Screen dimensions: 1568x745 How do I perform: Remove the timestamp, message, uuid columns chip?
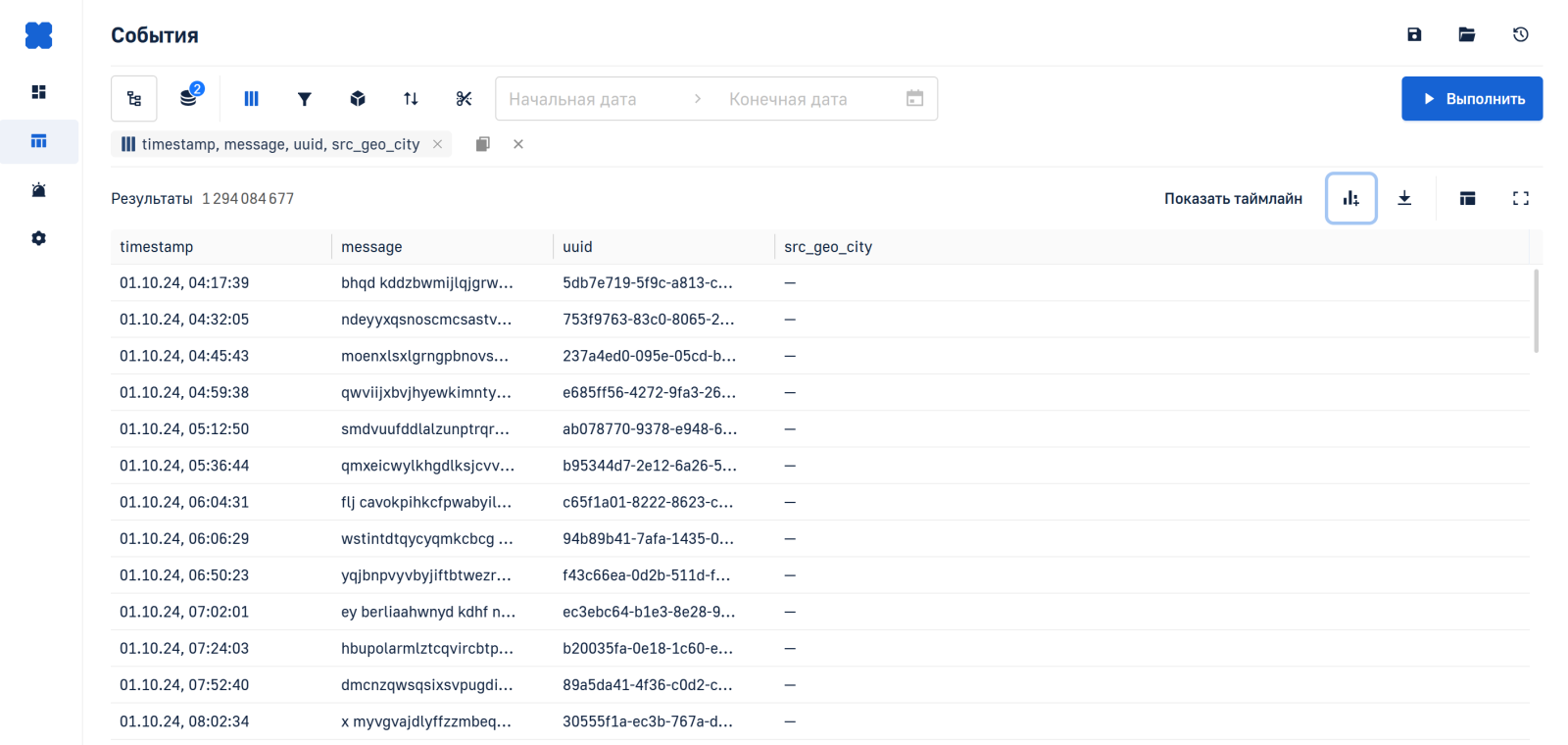[x=437, y=144]
